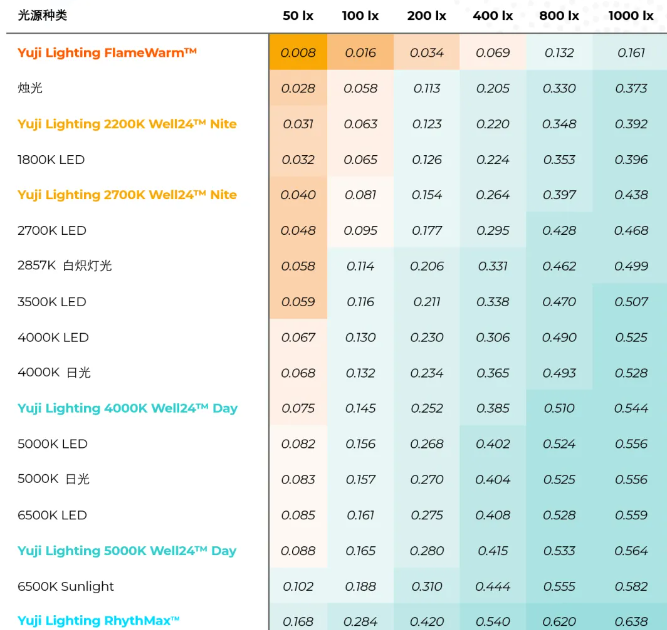Click the 0.206 cell

427,266
